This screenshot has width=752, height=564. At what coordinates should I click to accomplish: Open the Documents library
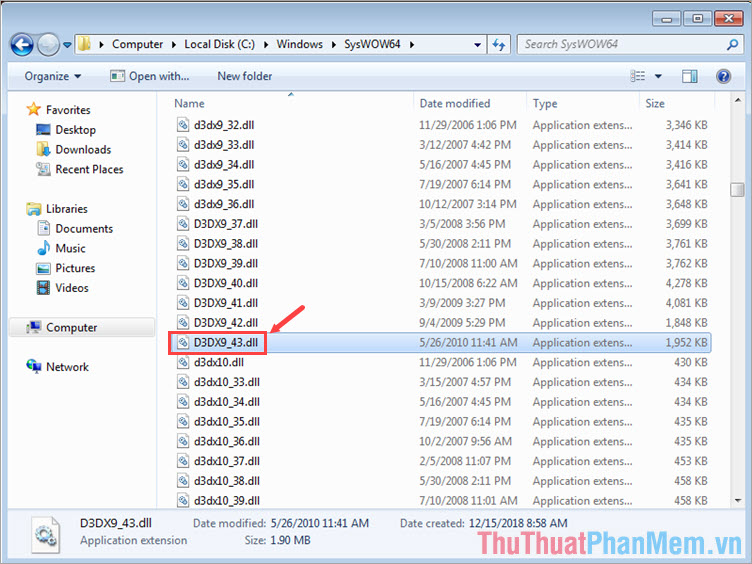tap(75, 228)
